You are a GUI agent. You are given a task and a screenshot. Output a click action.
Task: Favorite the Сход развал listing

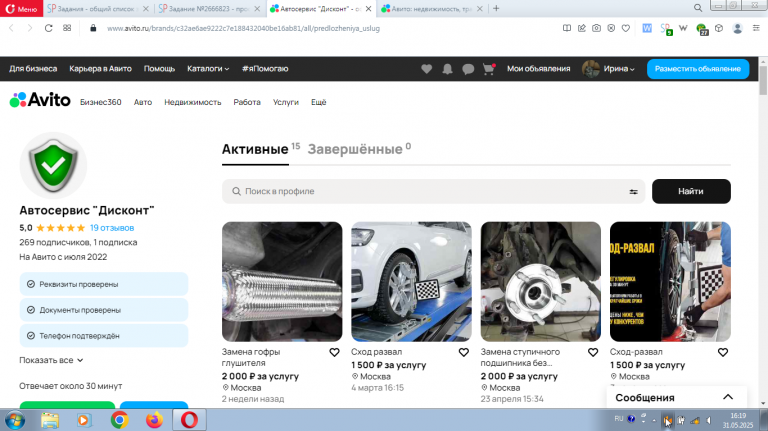point(463,353)
